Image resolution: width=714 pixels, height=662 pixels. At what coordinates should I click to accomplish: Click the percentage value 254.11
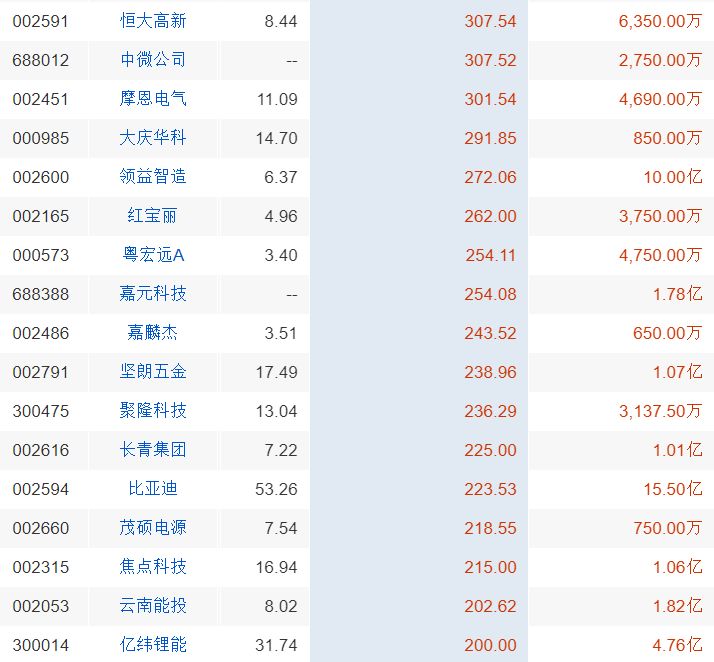[x=491, y=255]
